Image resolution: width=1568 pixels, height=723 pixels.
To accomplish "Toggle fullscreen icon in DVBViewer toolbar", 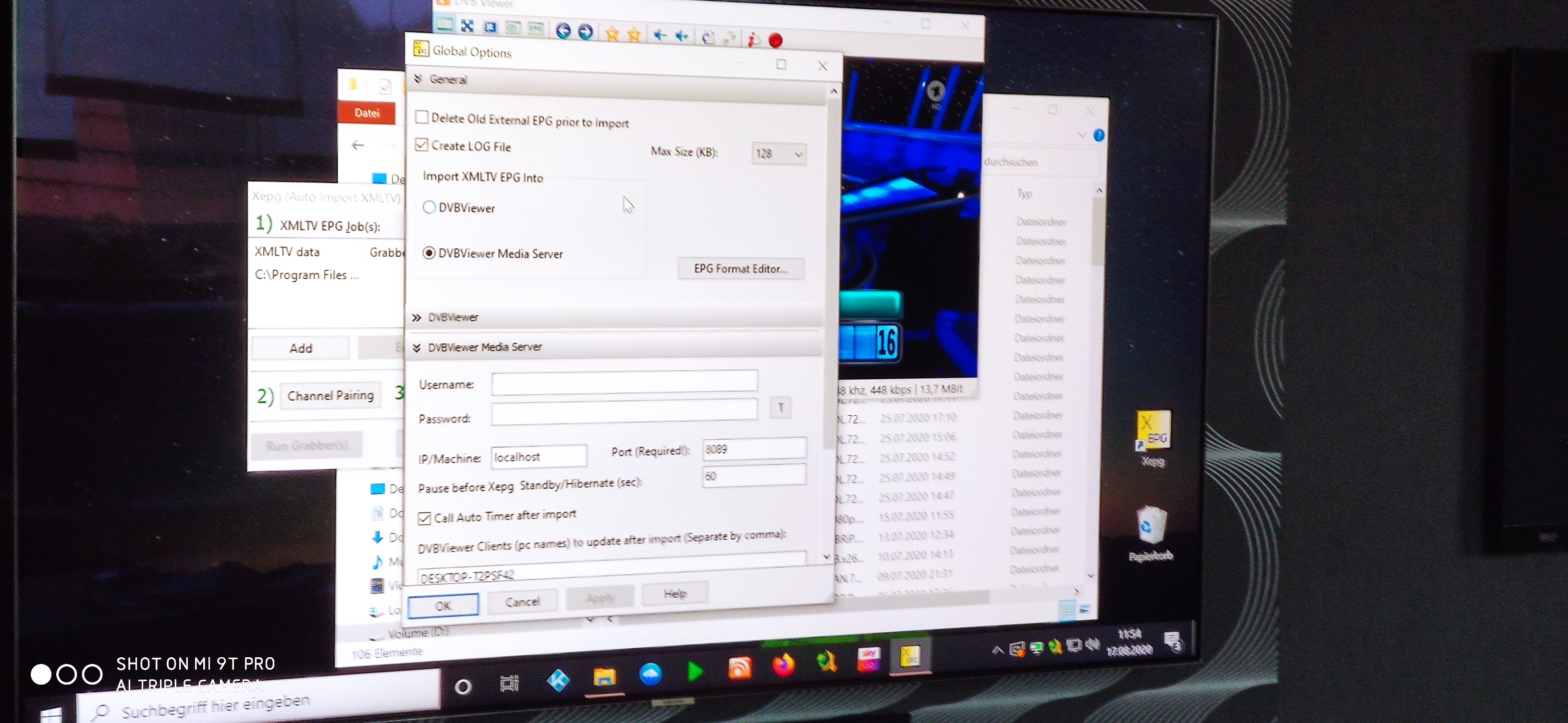I will click(467, 25).
